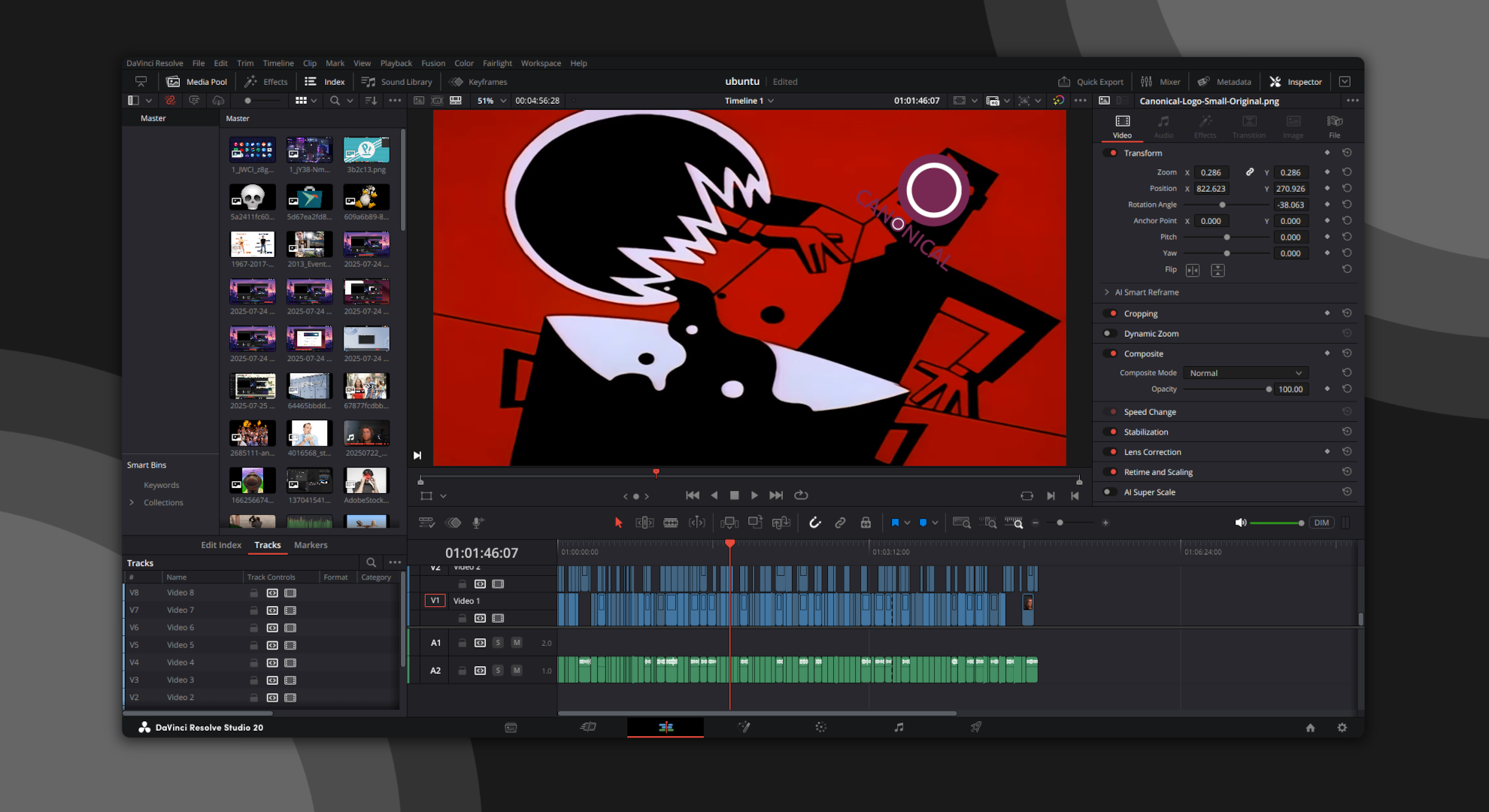This screenshot has height=812, width=1489.
Task: Click the Zoom X value field
Action: coord(1211,173)
